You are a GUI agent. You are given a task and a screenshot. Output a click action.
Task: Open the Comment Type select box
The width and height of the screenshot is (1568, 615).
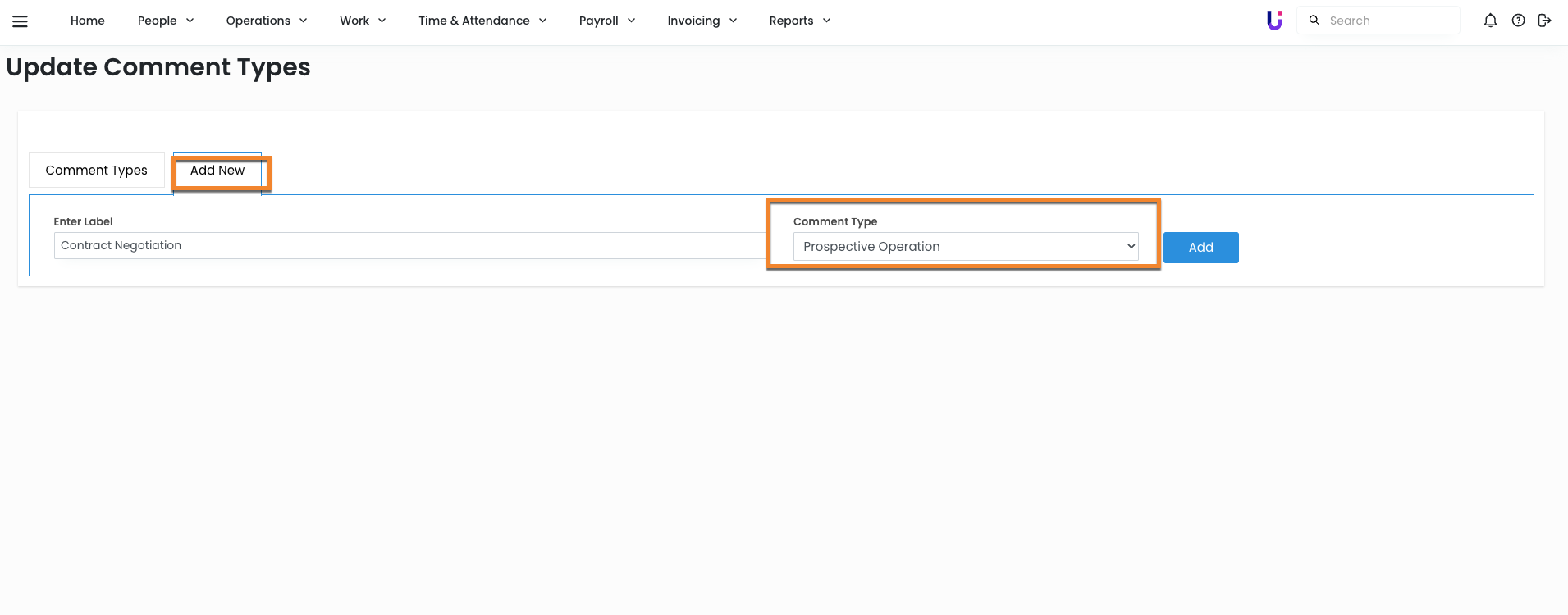[965, 247]
